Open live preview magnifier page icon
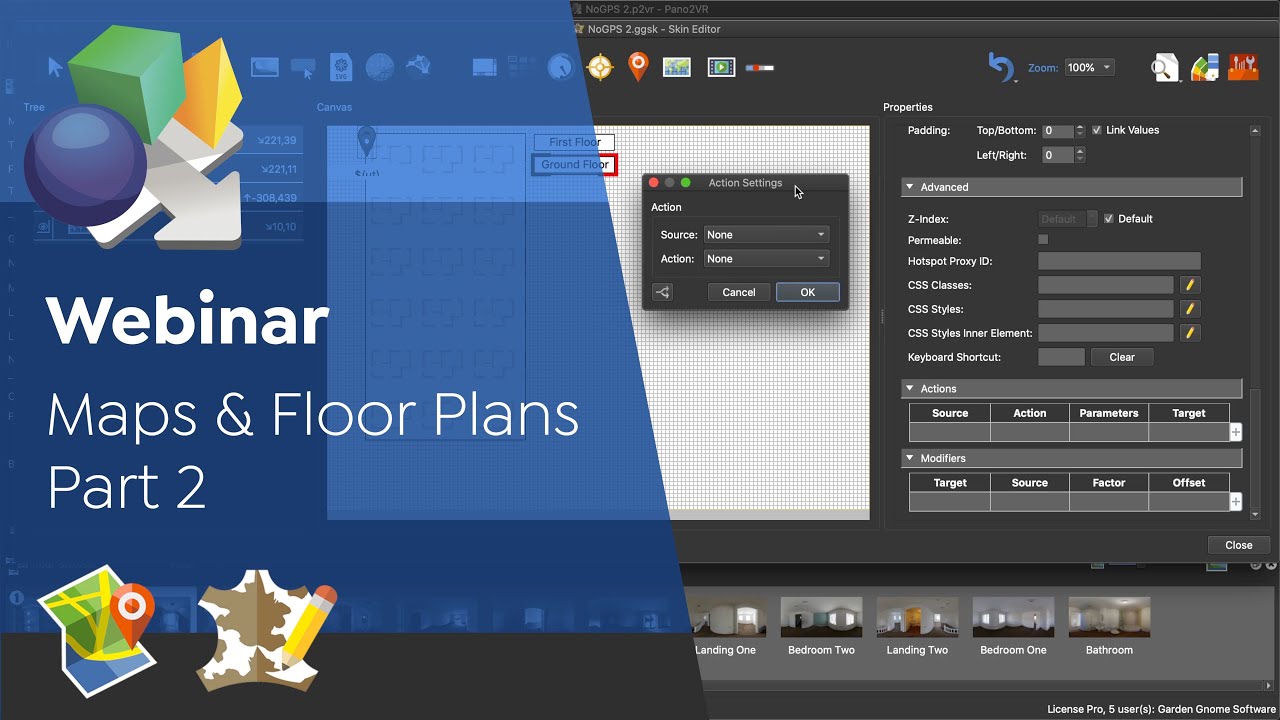1280x720 pixels. point(1164,68)
